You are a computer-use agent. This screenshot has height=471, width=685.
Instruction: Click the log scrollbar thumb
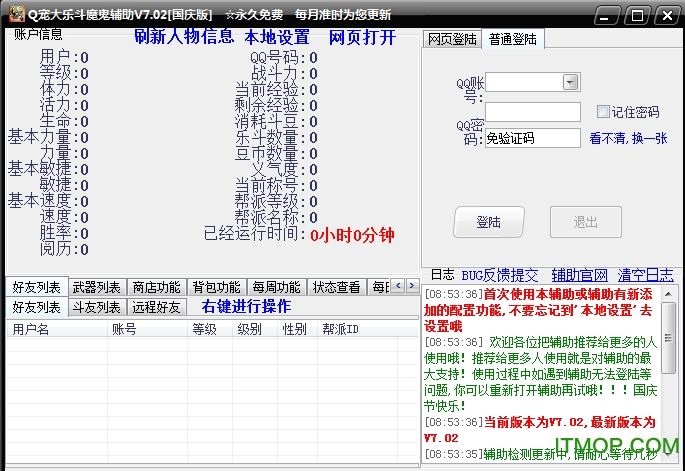[x=668, y=338]
